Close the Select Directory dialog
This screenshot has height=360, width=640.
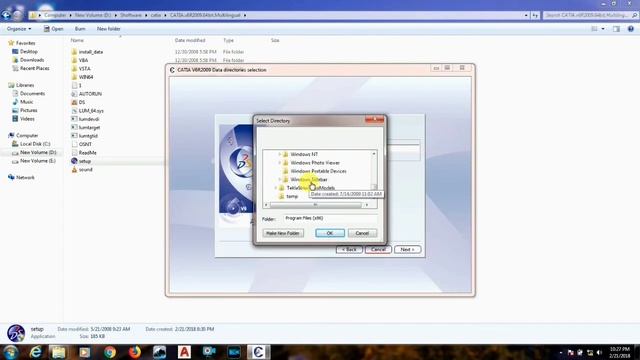374,119
